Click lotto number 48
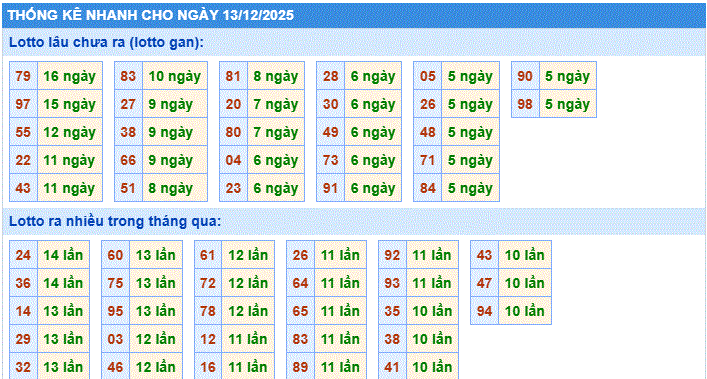This screenshot has width=707, height=379. coord(427,132)
